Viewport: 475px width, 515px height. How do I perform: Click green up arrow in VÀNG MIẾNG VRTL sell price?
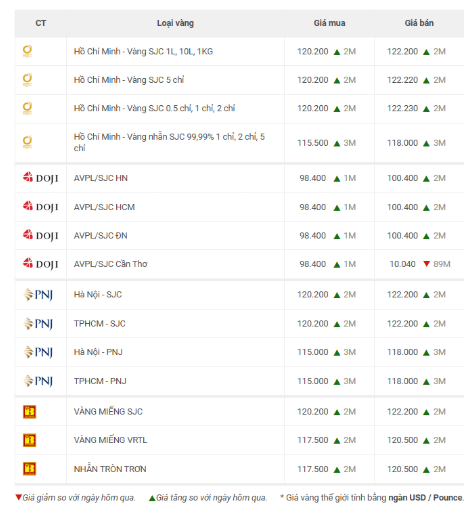426,441
